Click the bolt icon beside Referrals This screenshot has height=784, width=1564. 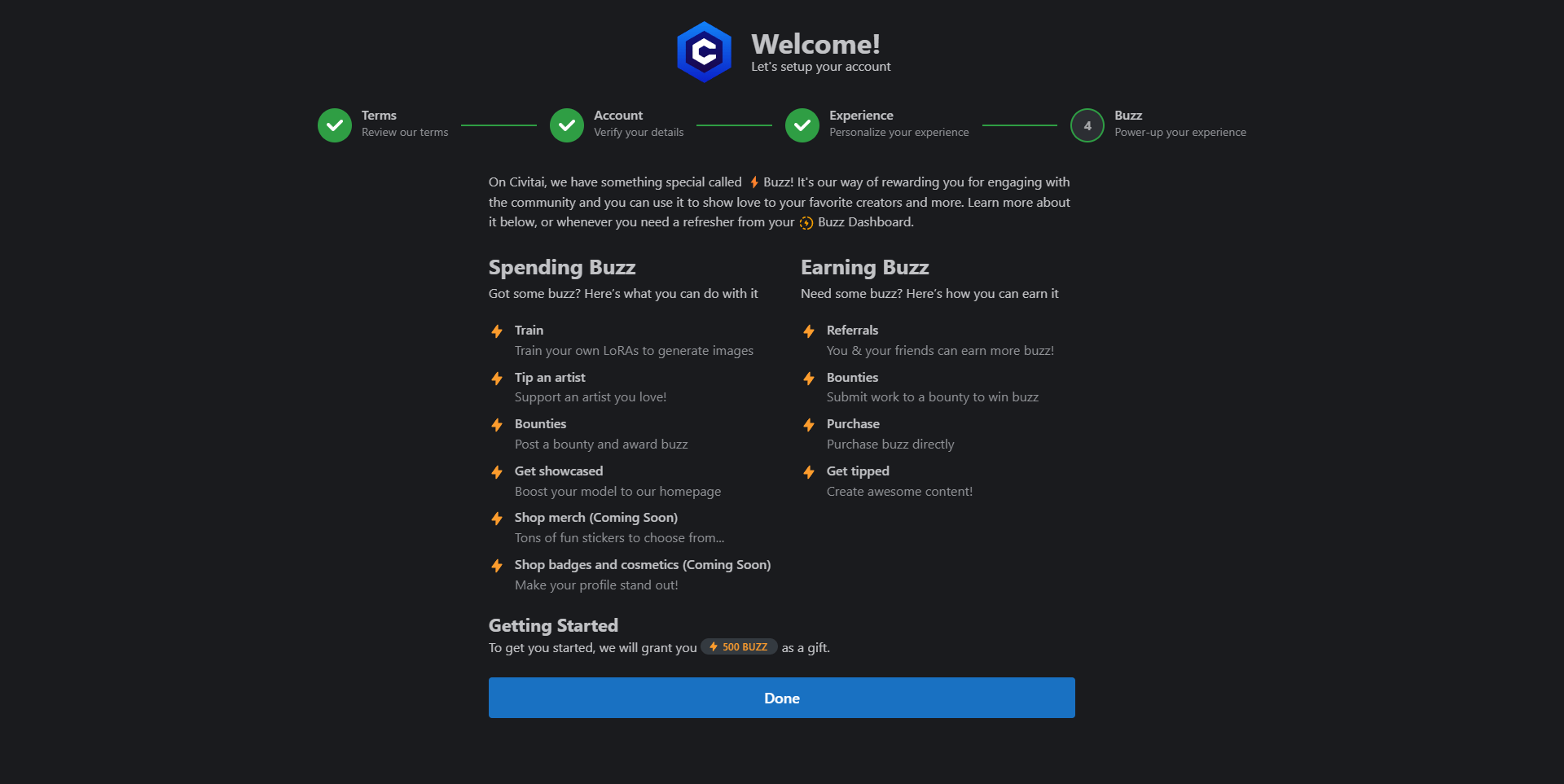click(x=809, y=331)
